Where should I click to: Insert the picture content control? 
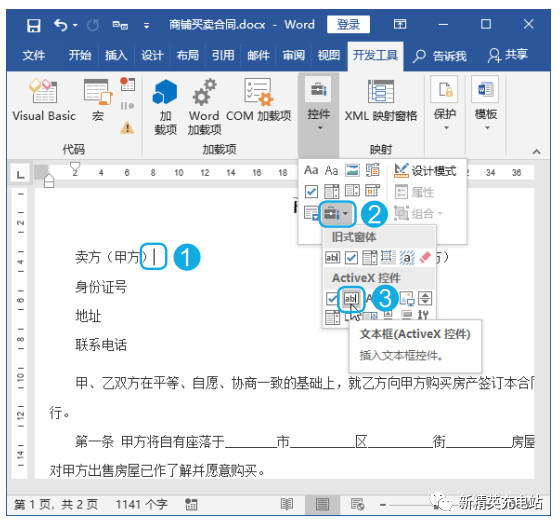[x=352, y=170]
